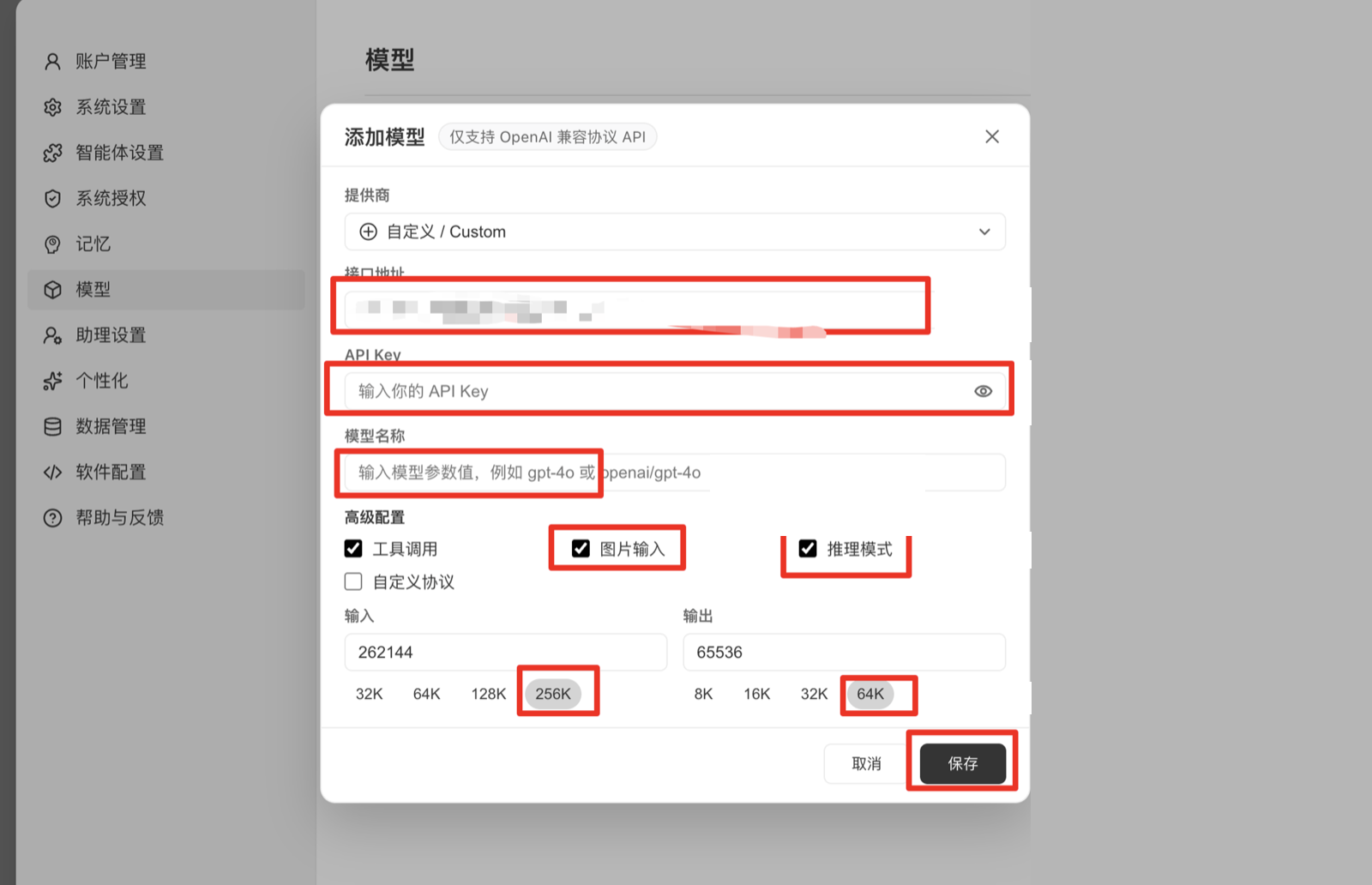Click the 高级配置 section label
Image resolution: width=1372 pixels, height=885 pixels.
(x=375, y=517)
